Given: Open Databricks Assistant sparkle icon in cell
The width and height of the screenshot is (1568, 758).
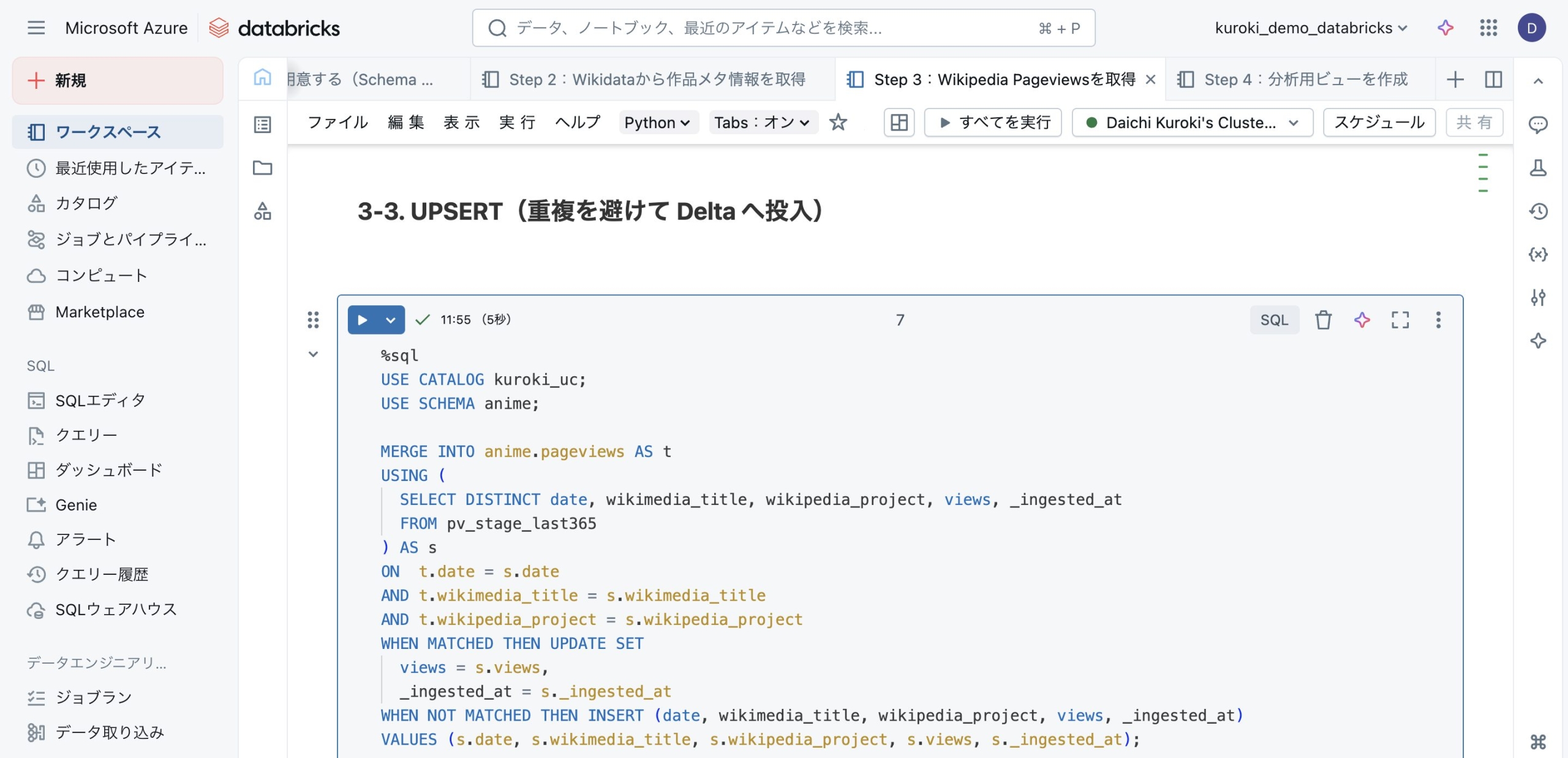Looking at the screenshot, I should click(x=1362, y=320).
